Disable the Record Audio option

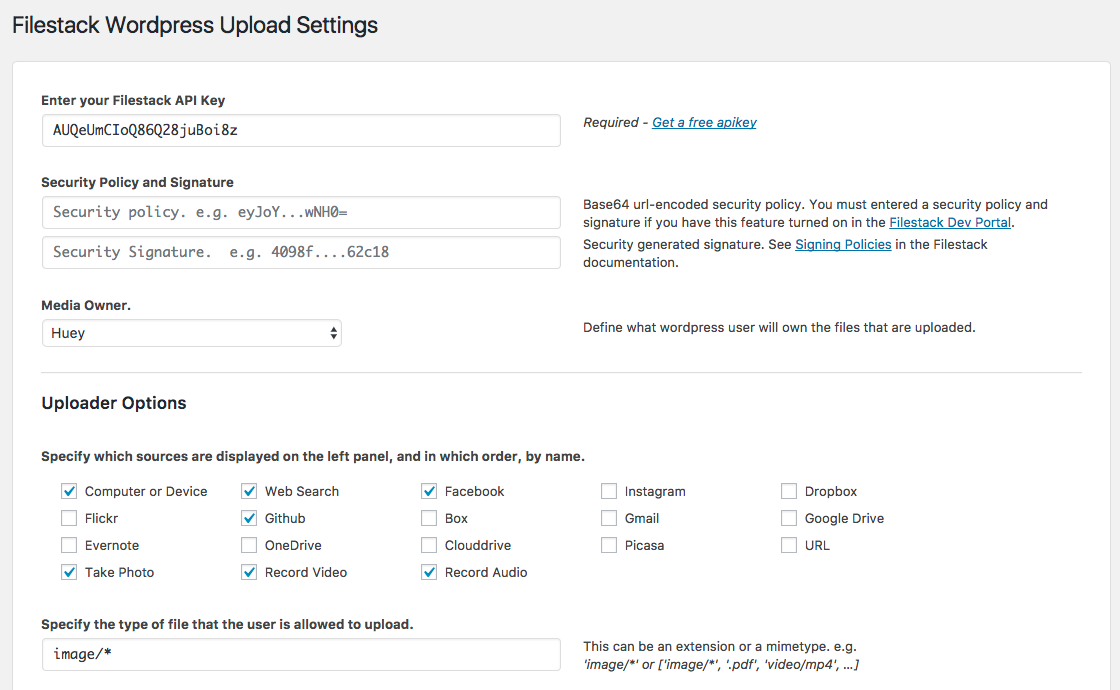[429, 572]
